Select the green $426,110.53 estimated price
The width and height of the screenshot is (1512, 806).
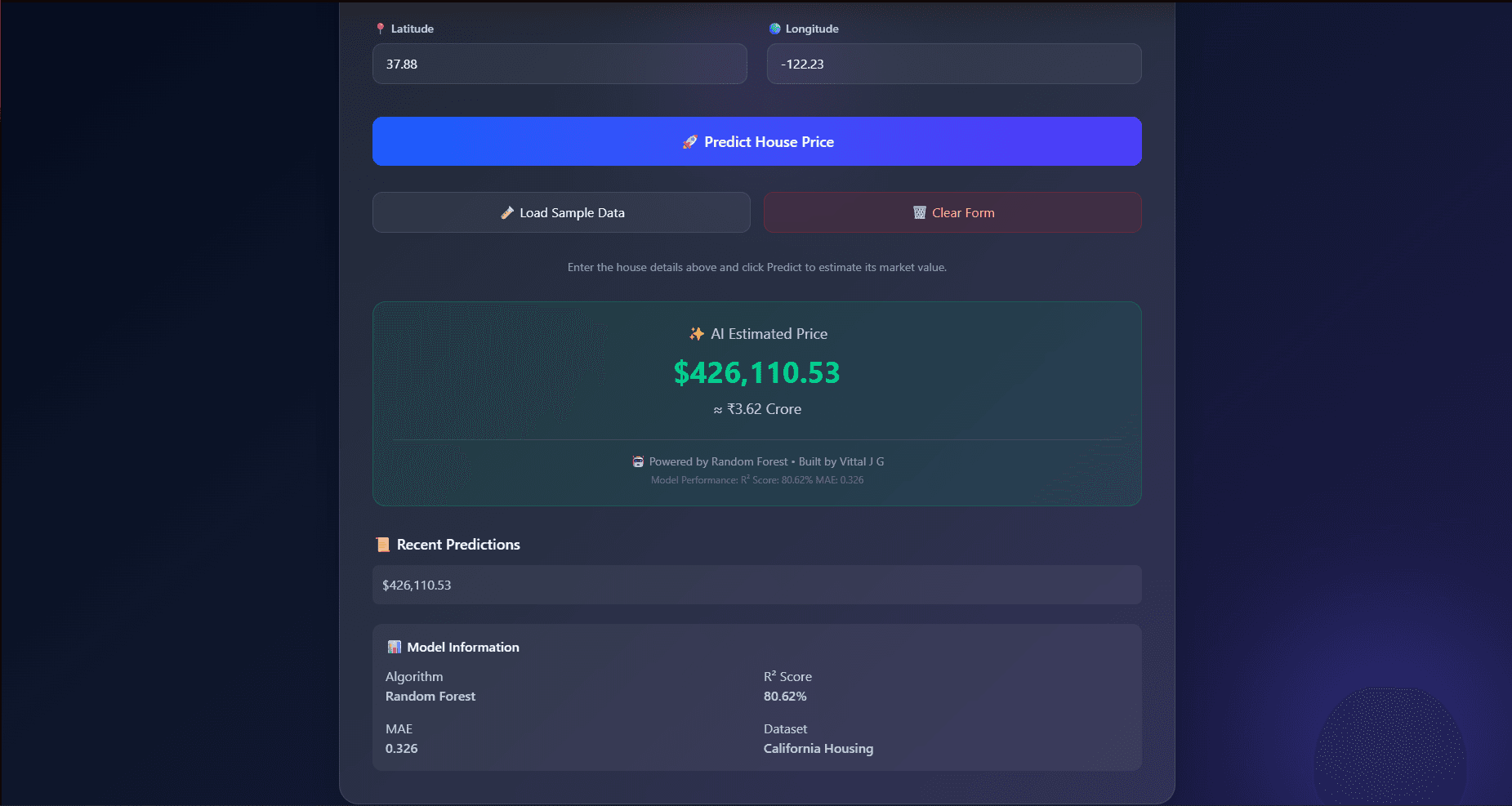point(757,372)
